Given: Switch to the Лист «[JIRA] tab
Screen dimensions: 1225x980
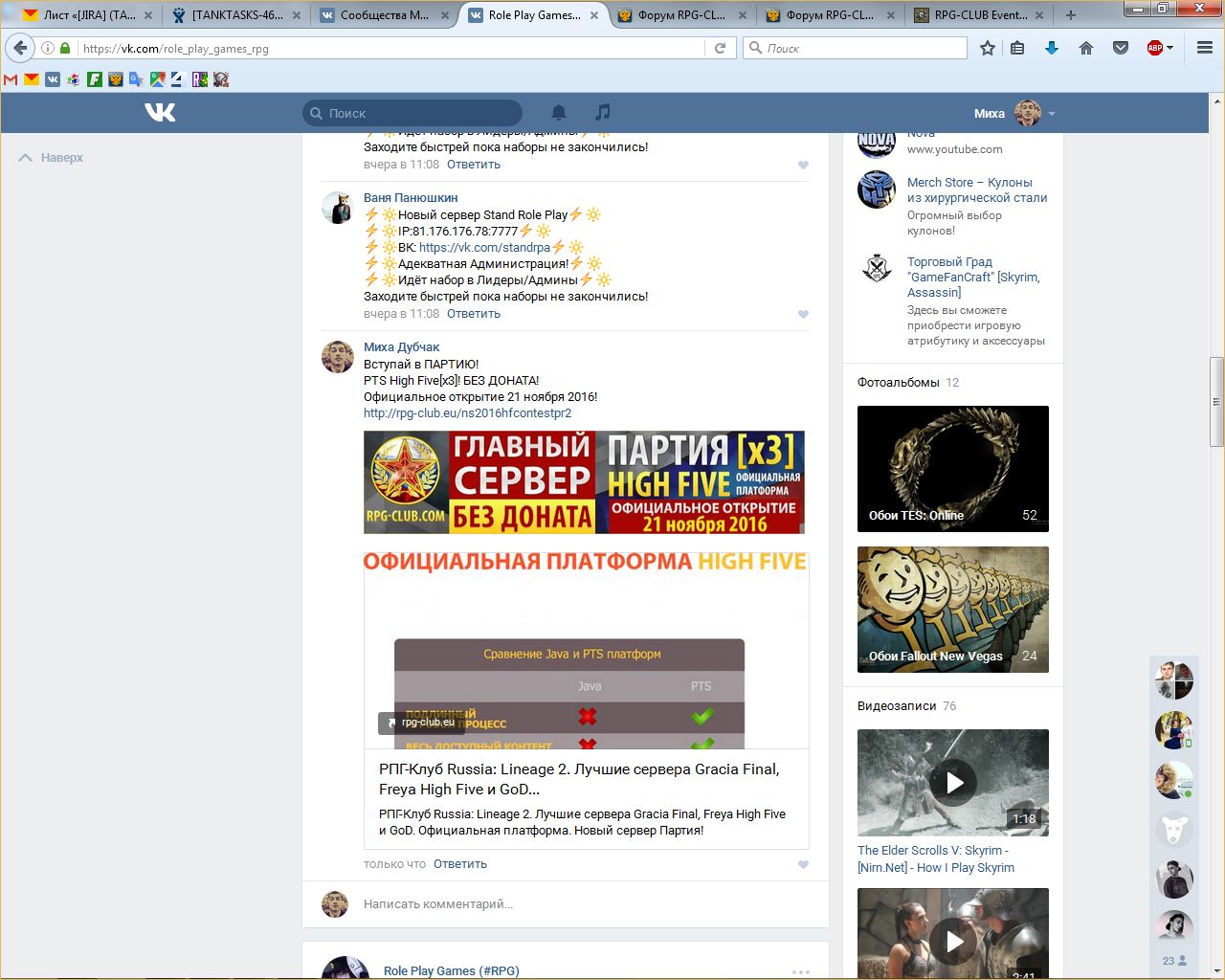Looking at the screenshot, I should pyautogui.click(x=88, y=15).
